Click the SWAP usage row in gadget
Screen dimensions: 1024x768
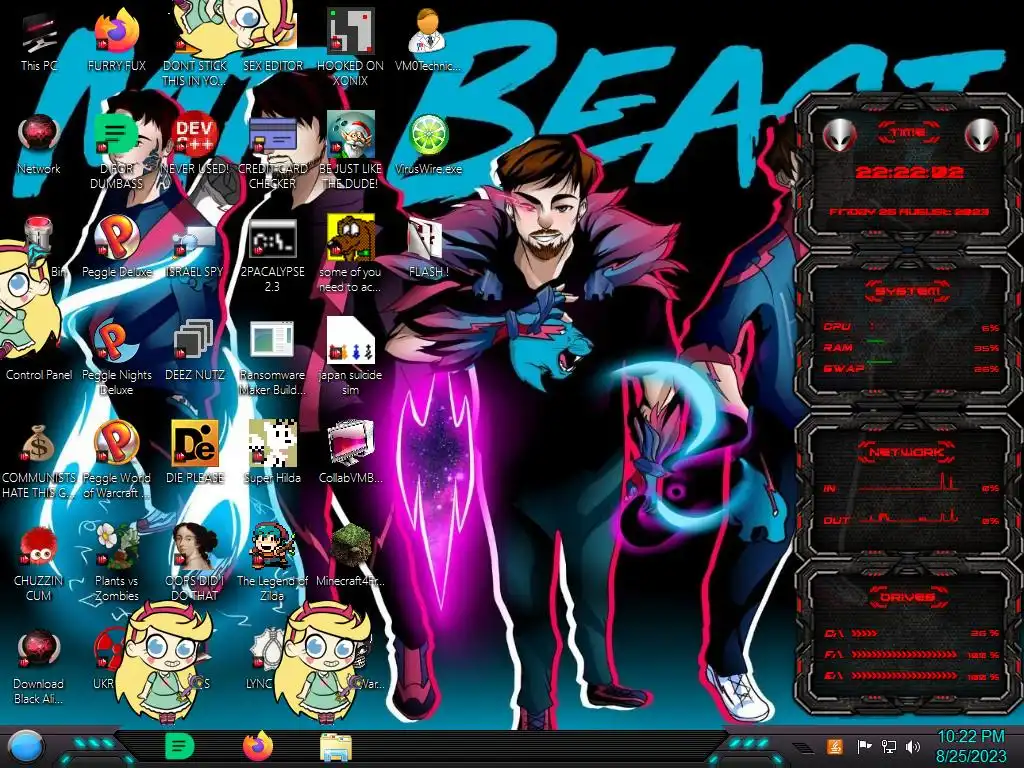coord(911,369)
